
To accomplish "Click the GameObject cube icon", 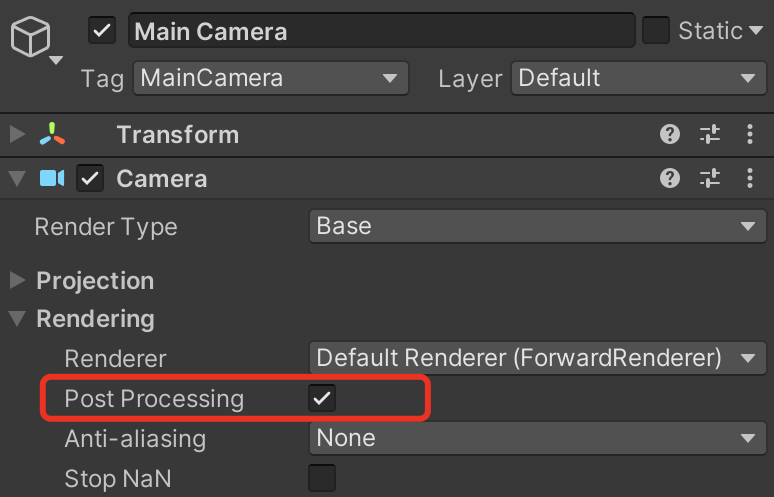I will pyautogui.click(x=31, y=37).
